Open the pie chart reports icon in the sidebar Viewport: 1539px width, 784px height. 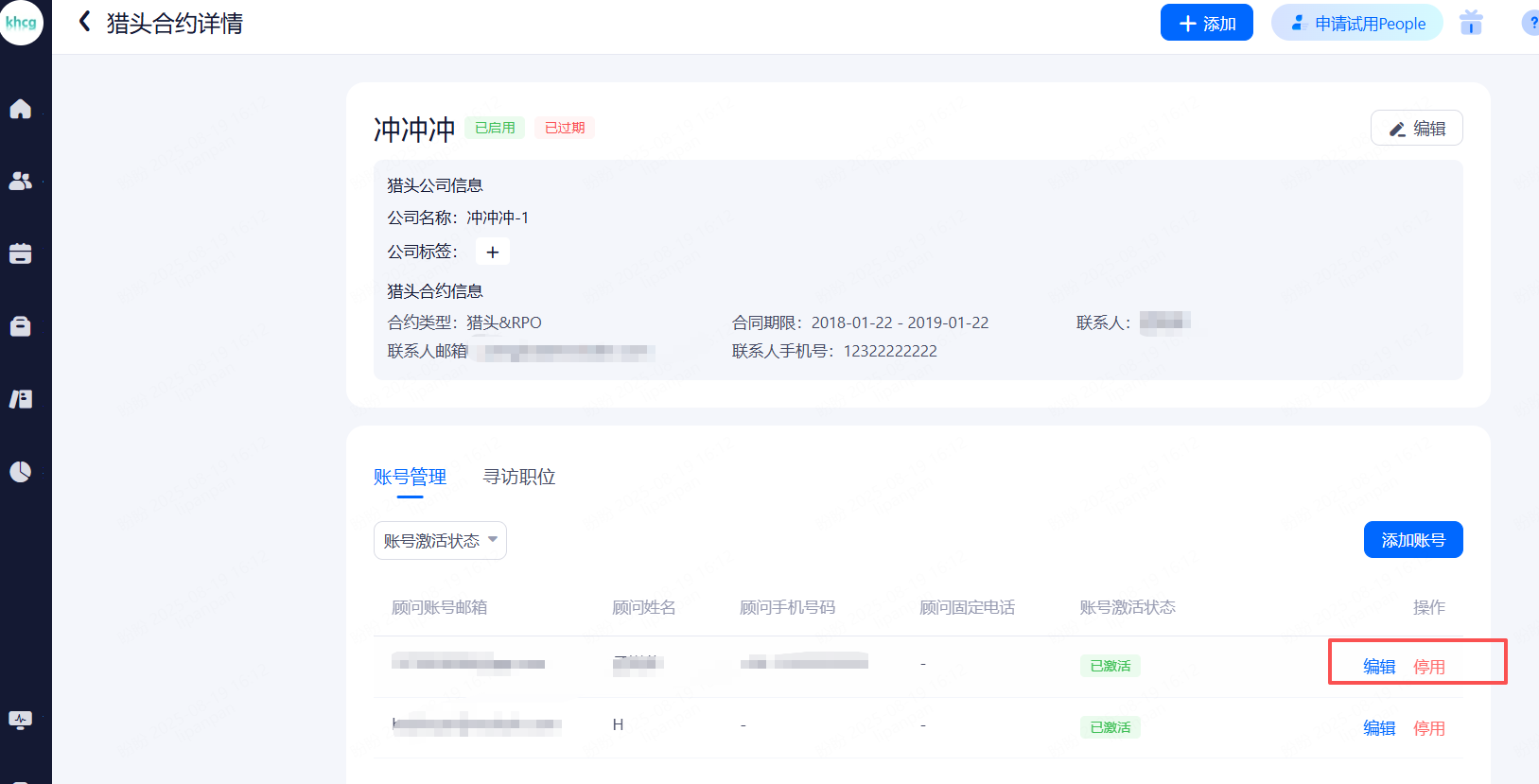[x=21, y=471]
